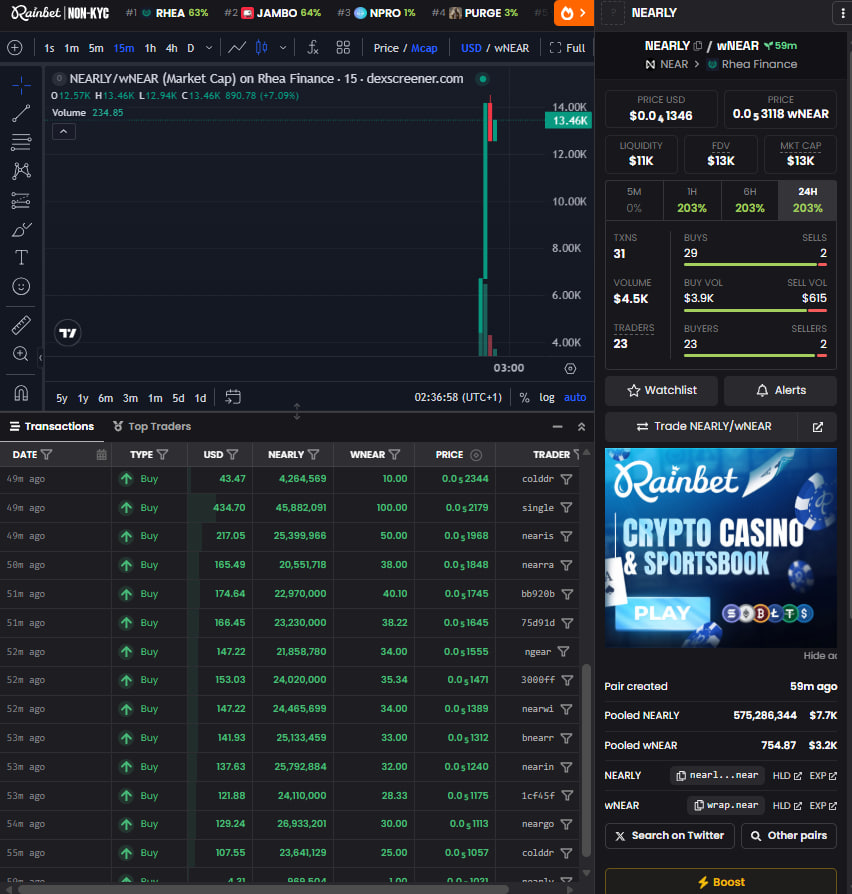The image size is (852, 894).
Task: Switch to the Transactions tab
Action: [x=52, y=426]
